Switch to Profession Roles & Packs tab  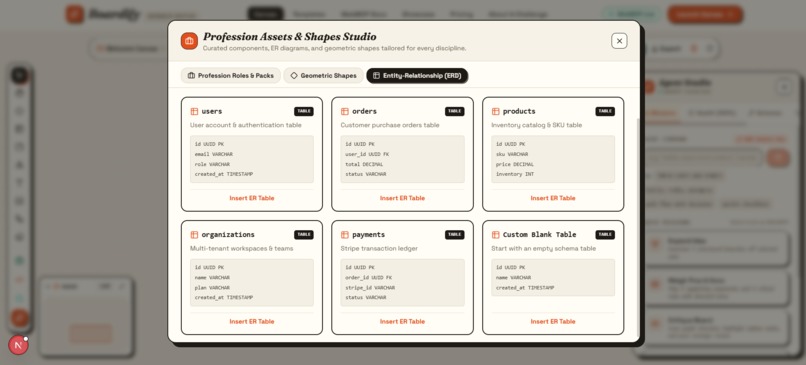point(231,76)
